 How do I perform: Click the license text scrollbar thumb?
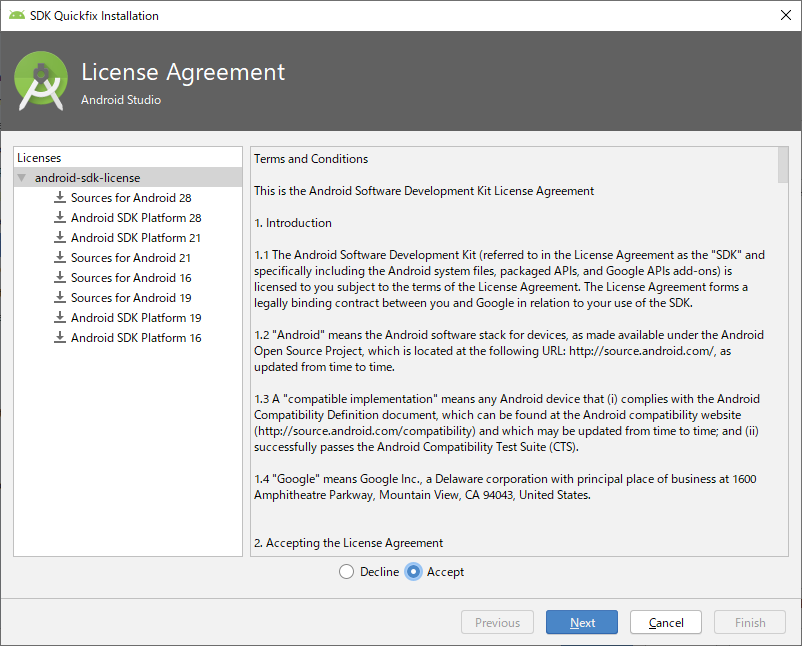point(783,165)
